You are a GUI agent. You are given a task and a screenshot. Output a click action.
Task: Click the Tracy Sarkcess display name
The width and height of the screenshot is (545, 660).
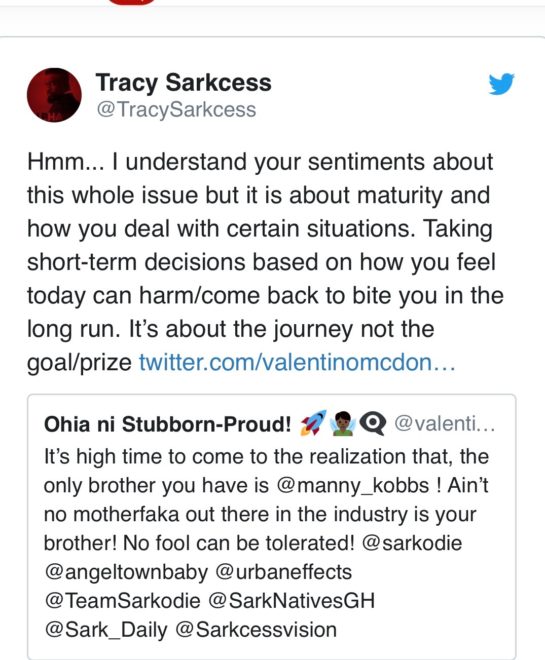pyautogui.click(x=183, y=82)
